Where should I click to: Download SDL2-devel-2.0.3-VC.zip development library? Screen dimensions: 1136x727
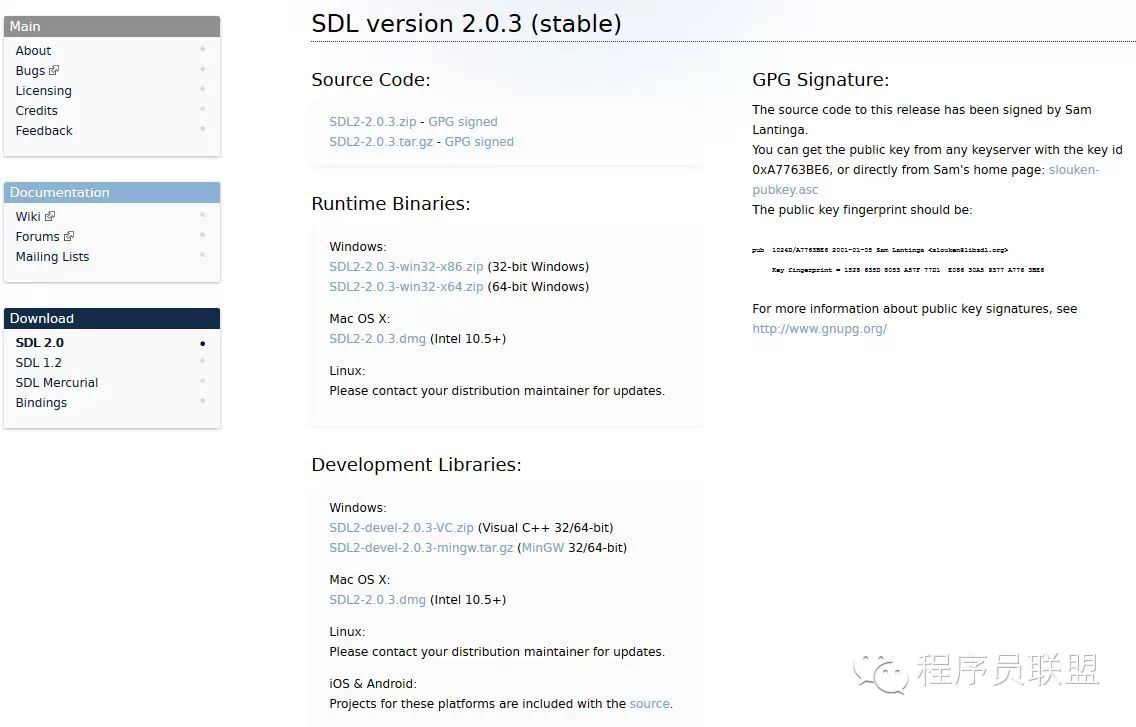click(x=401, y=528)
